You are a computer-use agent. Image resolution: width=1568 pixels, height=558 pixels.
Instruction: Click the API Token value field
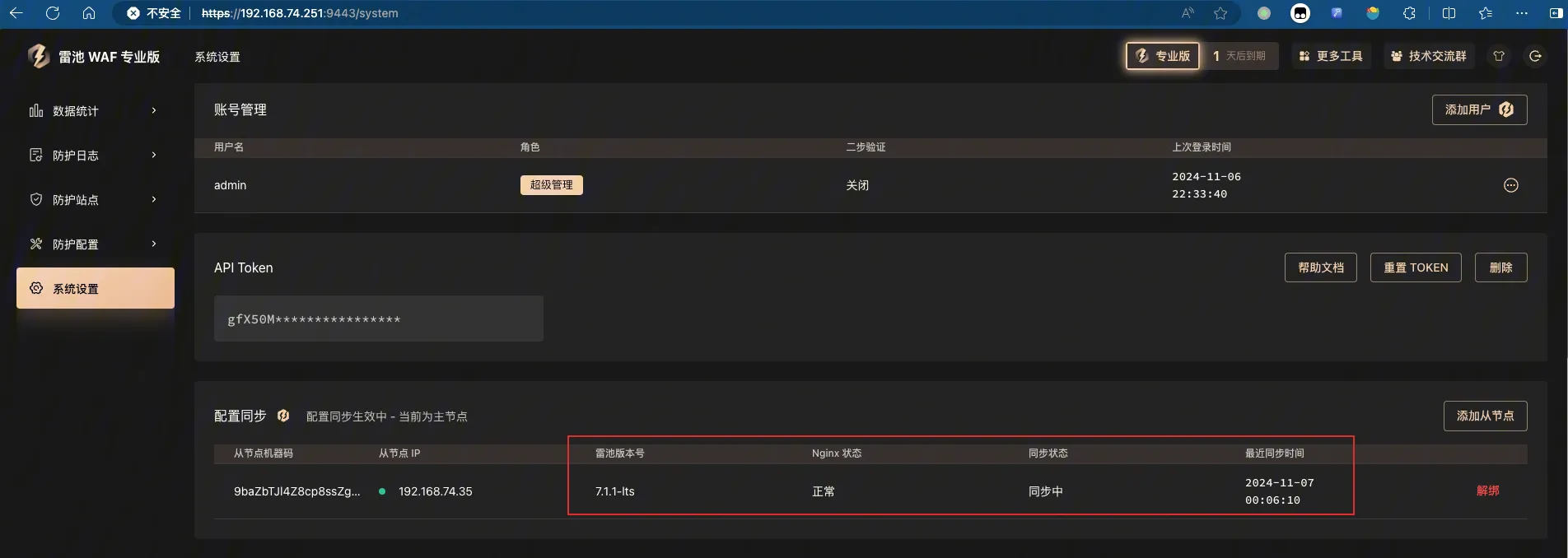tap(378, 319)
